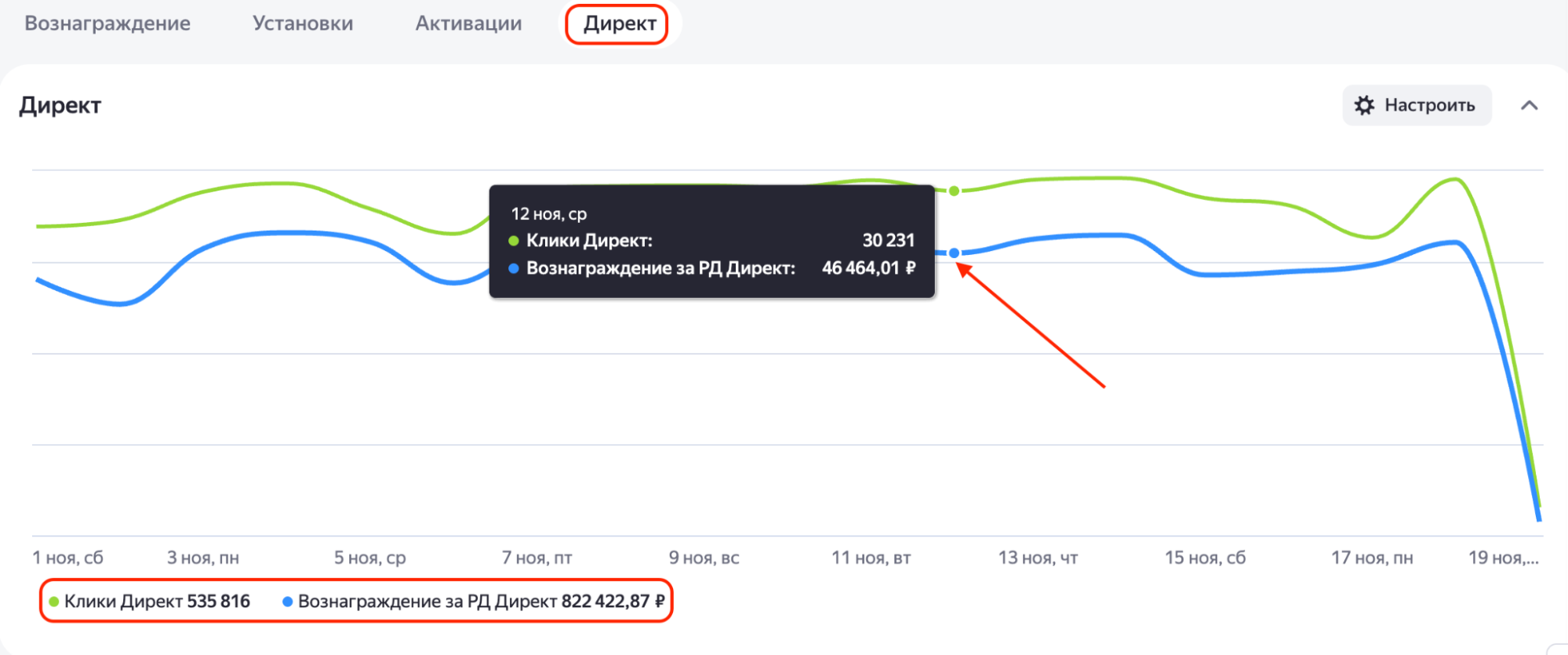The image size is (1568, 655).
Task: Collapse the Директ chart panel chevron
Action: click(x=1529, y=105)
